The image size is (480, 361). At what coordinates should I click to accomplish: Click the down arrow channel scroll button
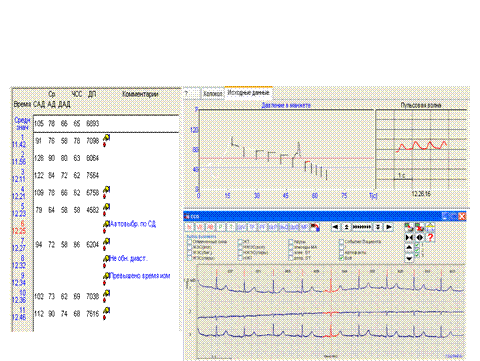409,258
